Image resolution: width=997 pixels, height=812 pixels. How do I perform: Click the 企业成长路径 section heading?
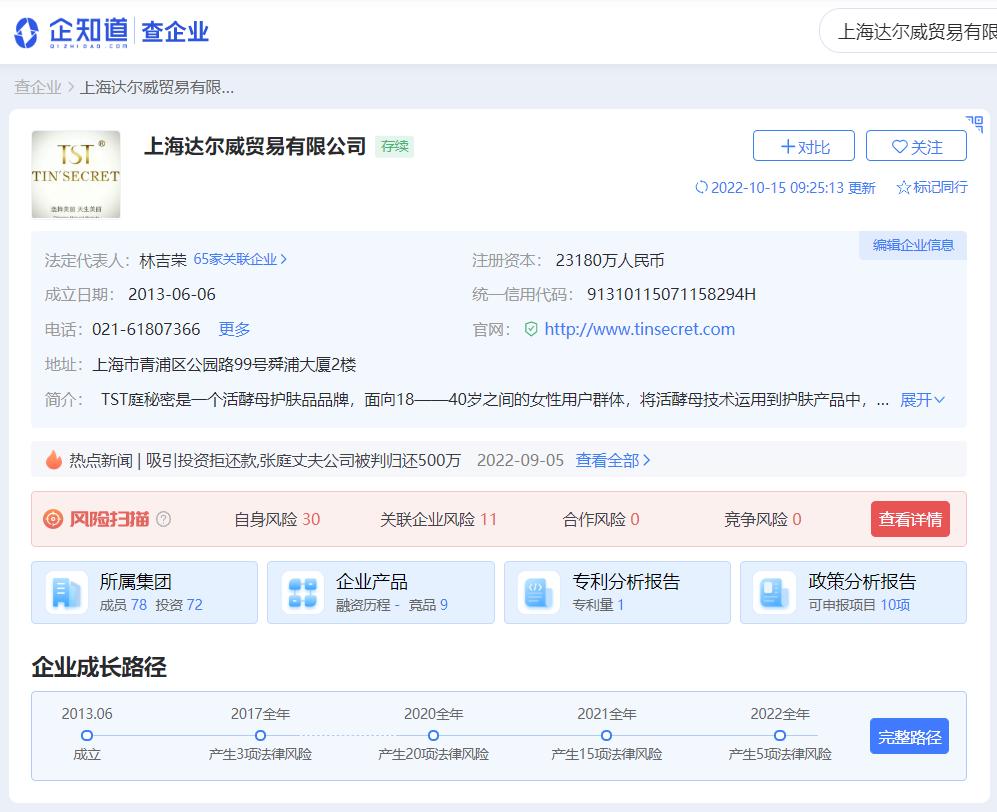pos(99,667)
